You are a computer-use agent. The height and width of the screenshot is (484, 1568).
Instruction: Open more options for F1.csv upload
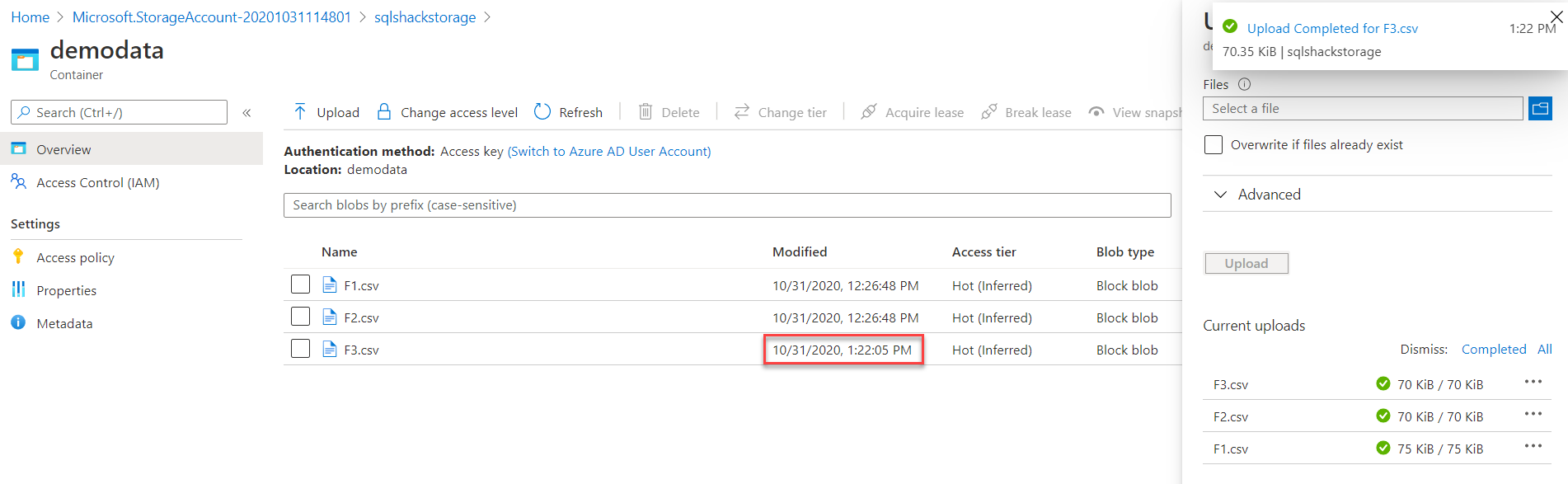1533,446
